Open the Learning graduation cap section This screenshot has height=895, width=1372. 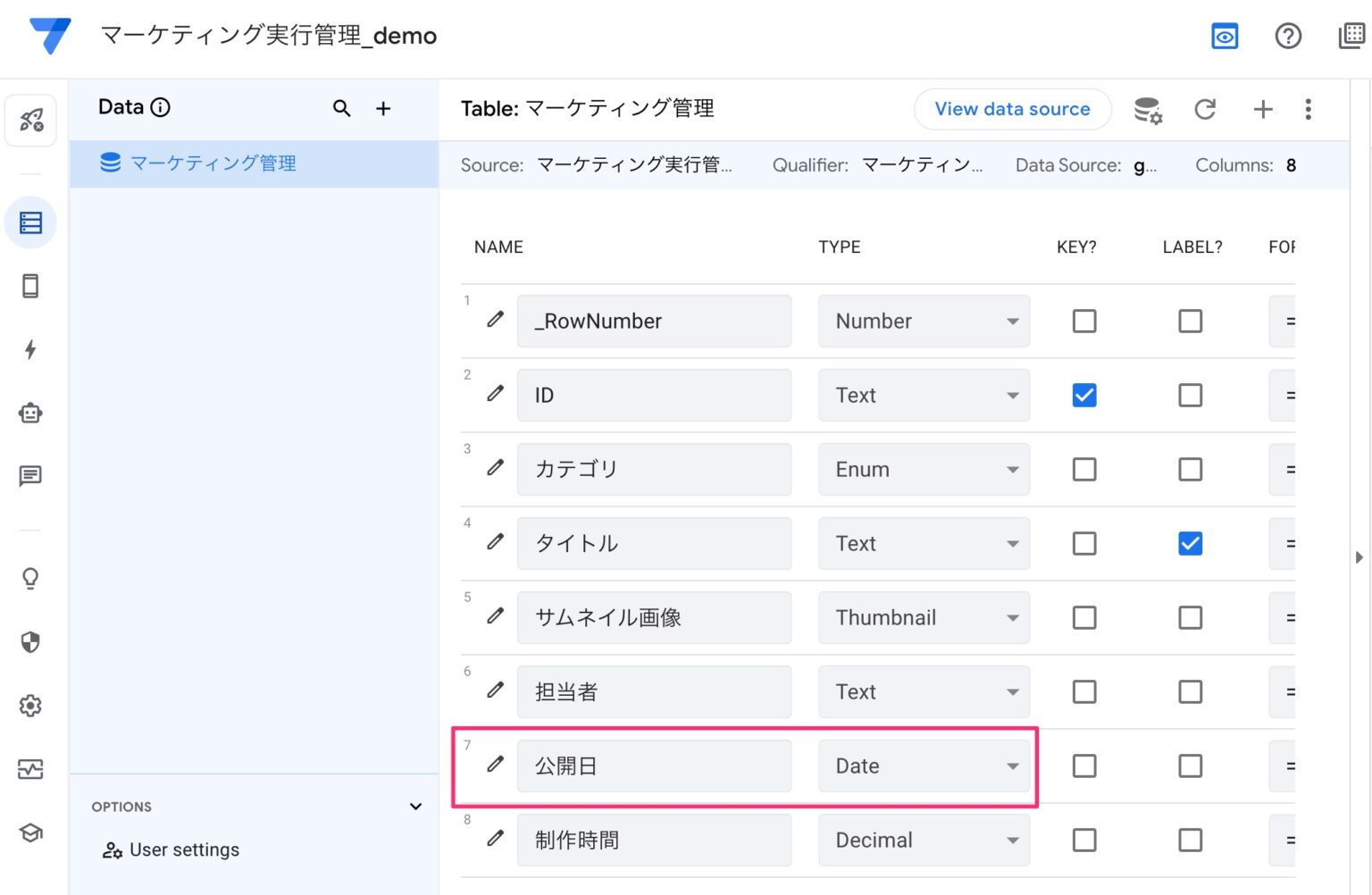30,832
